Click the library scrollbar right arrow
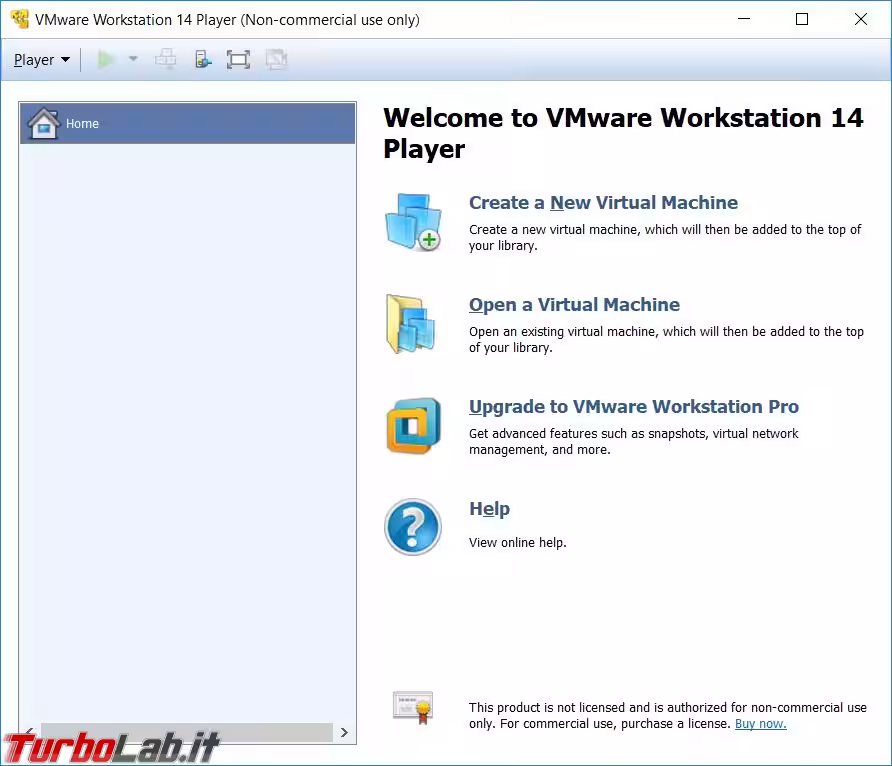 344,732
